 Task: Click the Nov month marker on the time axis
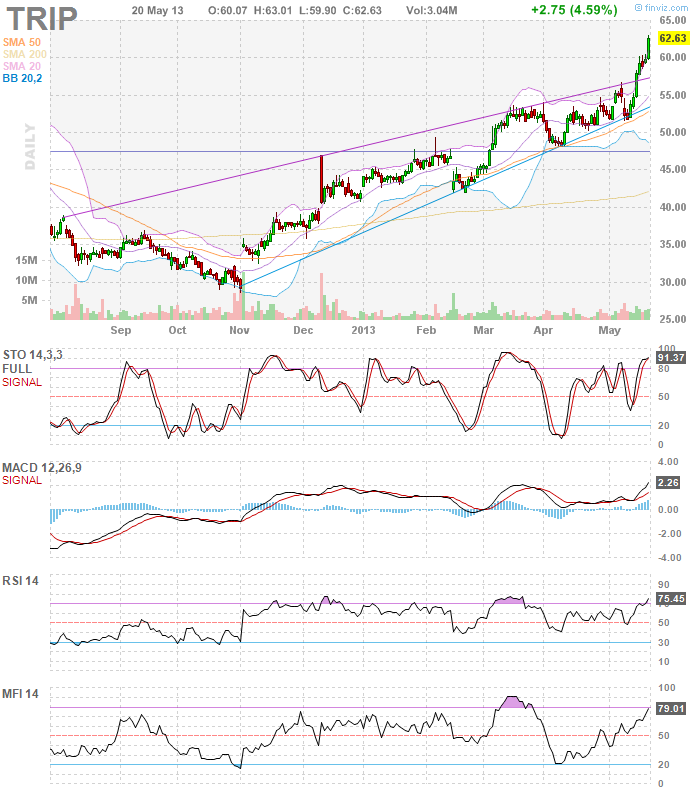pyautogui.click(x=239, y=329)
